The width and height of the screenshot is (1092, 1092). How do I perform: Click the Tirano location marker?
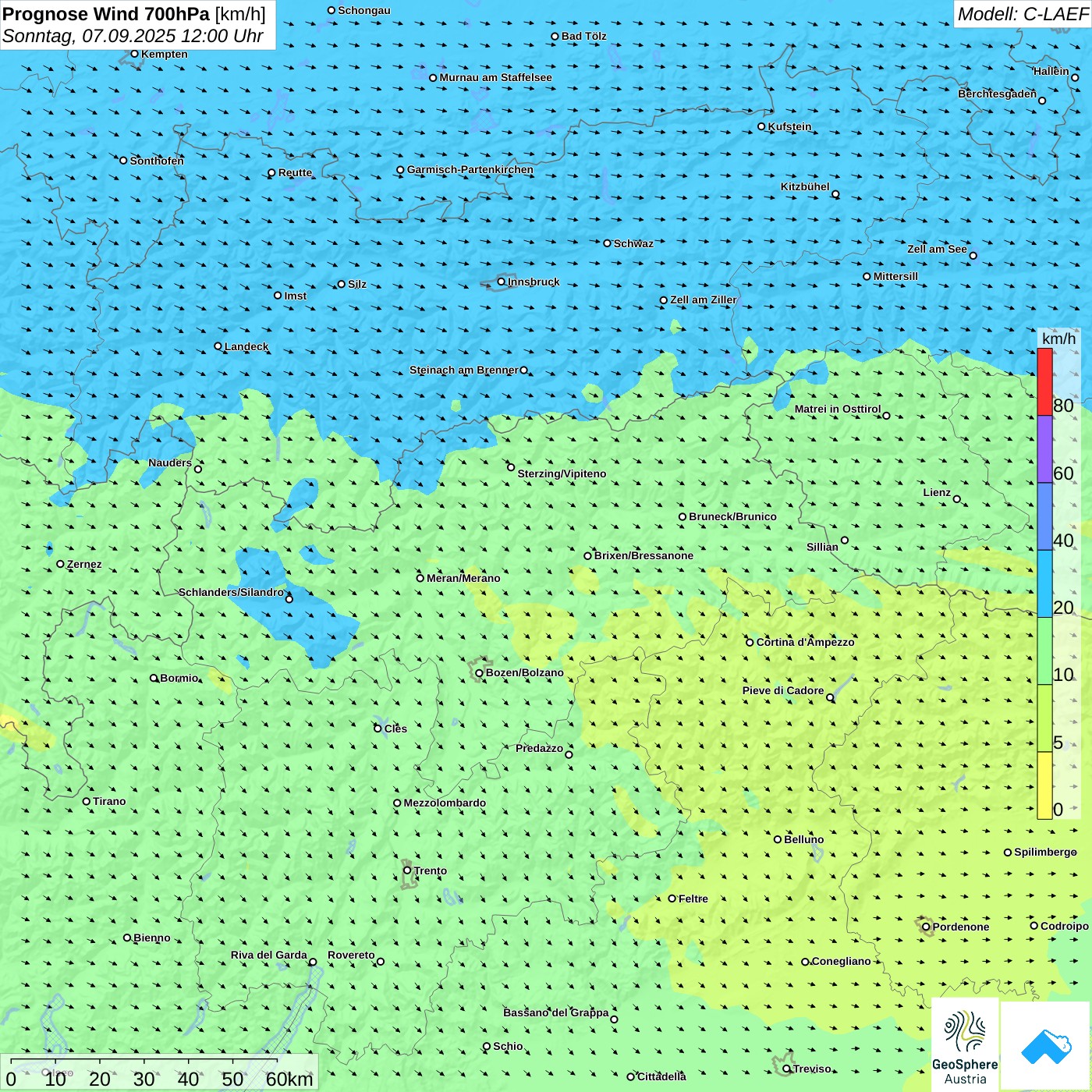[x=87, y=801]
